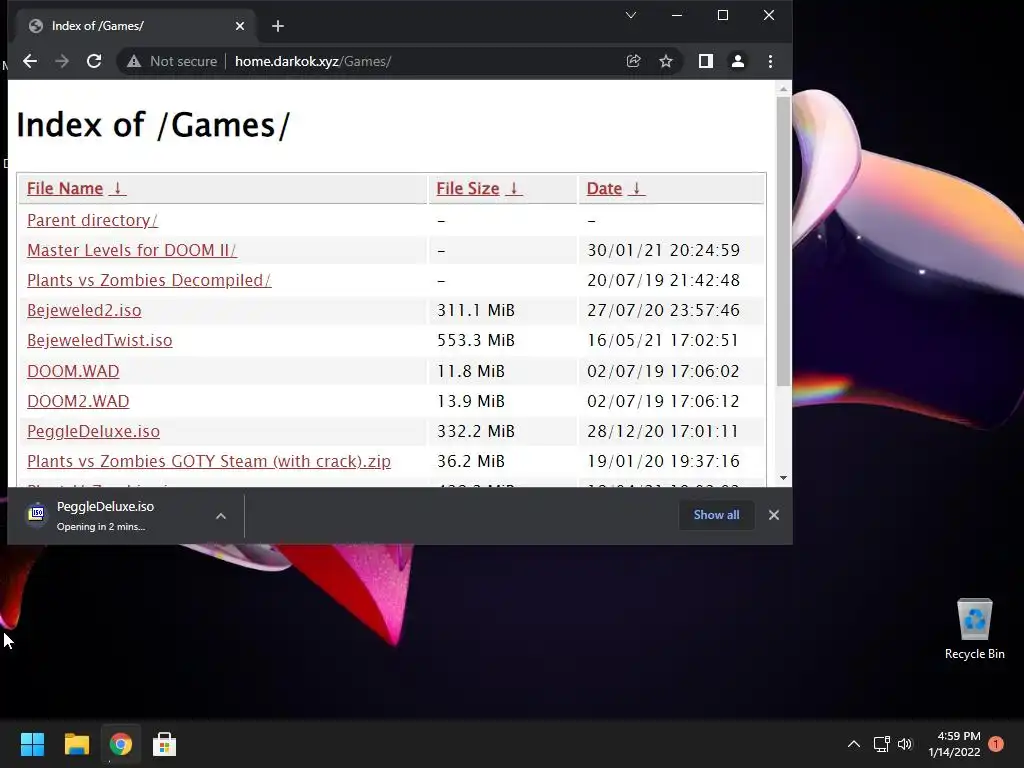Select the Recycle Bin desktop icon
Image resolution: width=1024 pixels, height=768 pixels.
click(974, 629)
